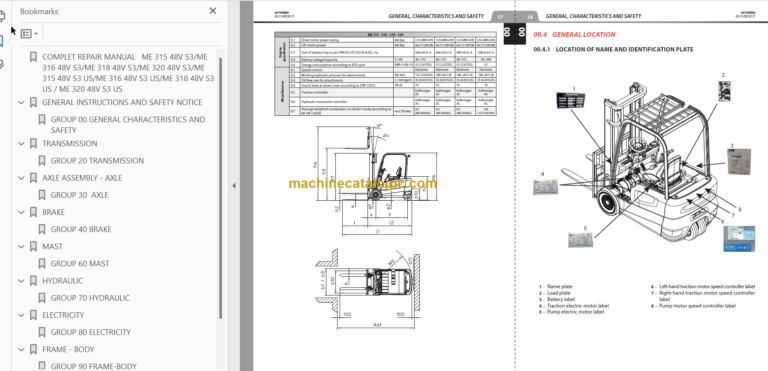The width and height of the screenshot is (768, 371).
Task: Open GROUP 80 ELECTRICITY bookmark
Action: tap(91, 332)
